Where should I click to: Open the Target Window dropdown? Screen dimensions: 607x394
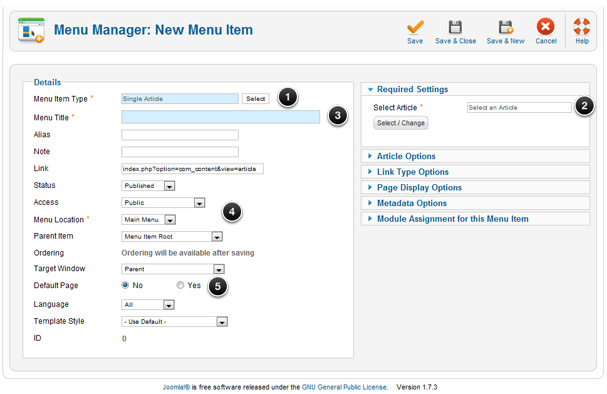point(173,269)
